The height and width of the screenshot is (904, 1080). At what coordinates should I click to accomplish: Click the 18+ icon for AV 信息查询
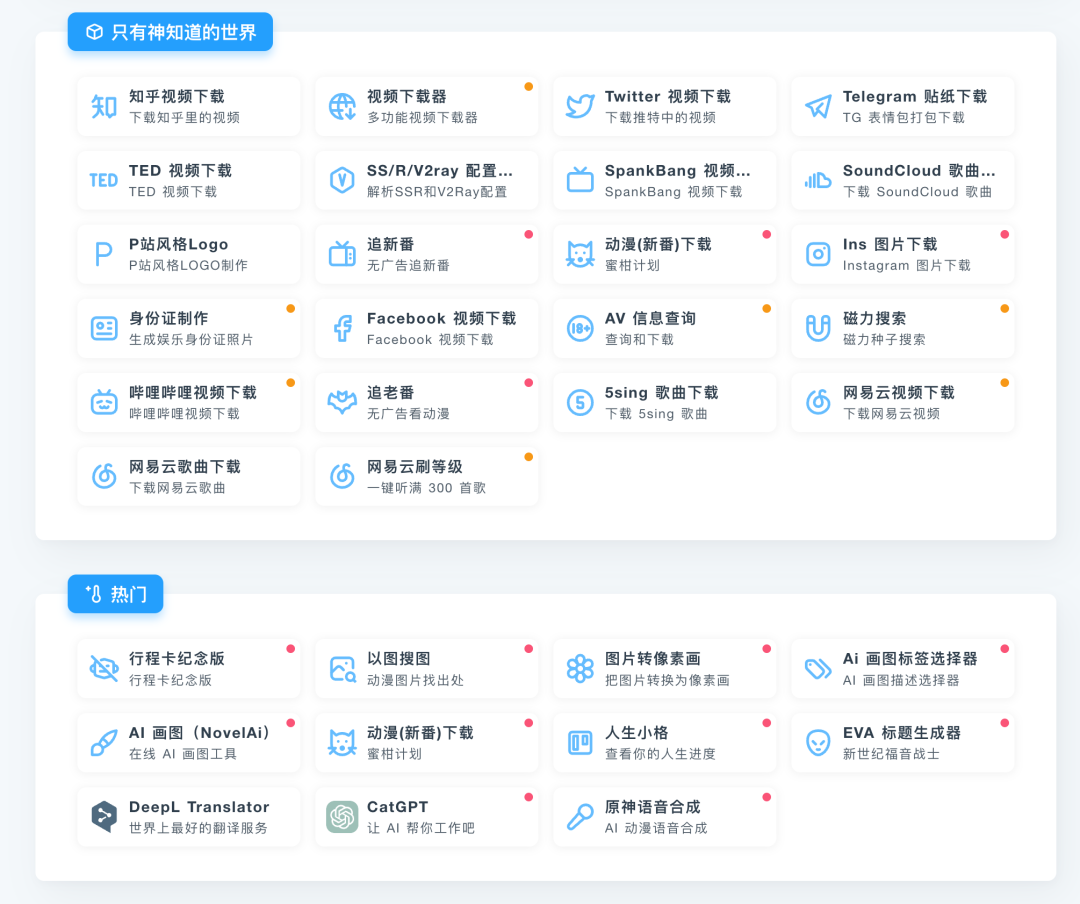(580, 329)
